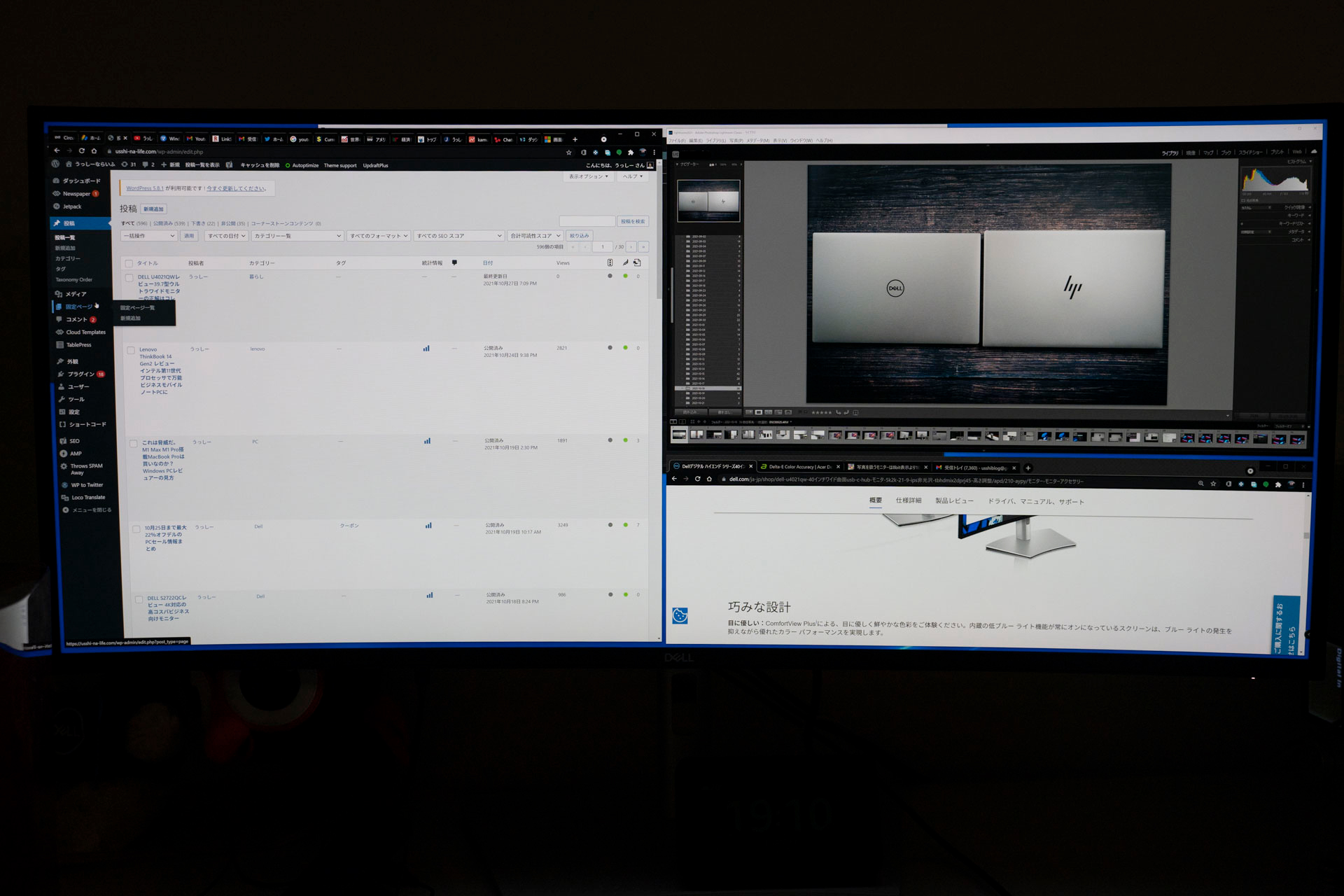Viewport: 1344px width, 896px height.
Task: Click the apply (適用) bulk action button
Action: [189, 236]
